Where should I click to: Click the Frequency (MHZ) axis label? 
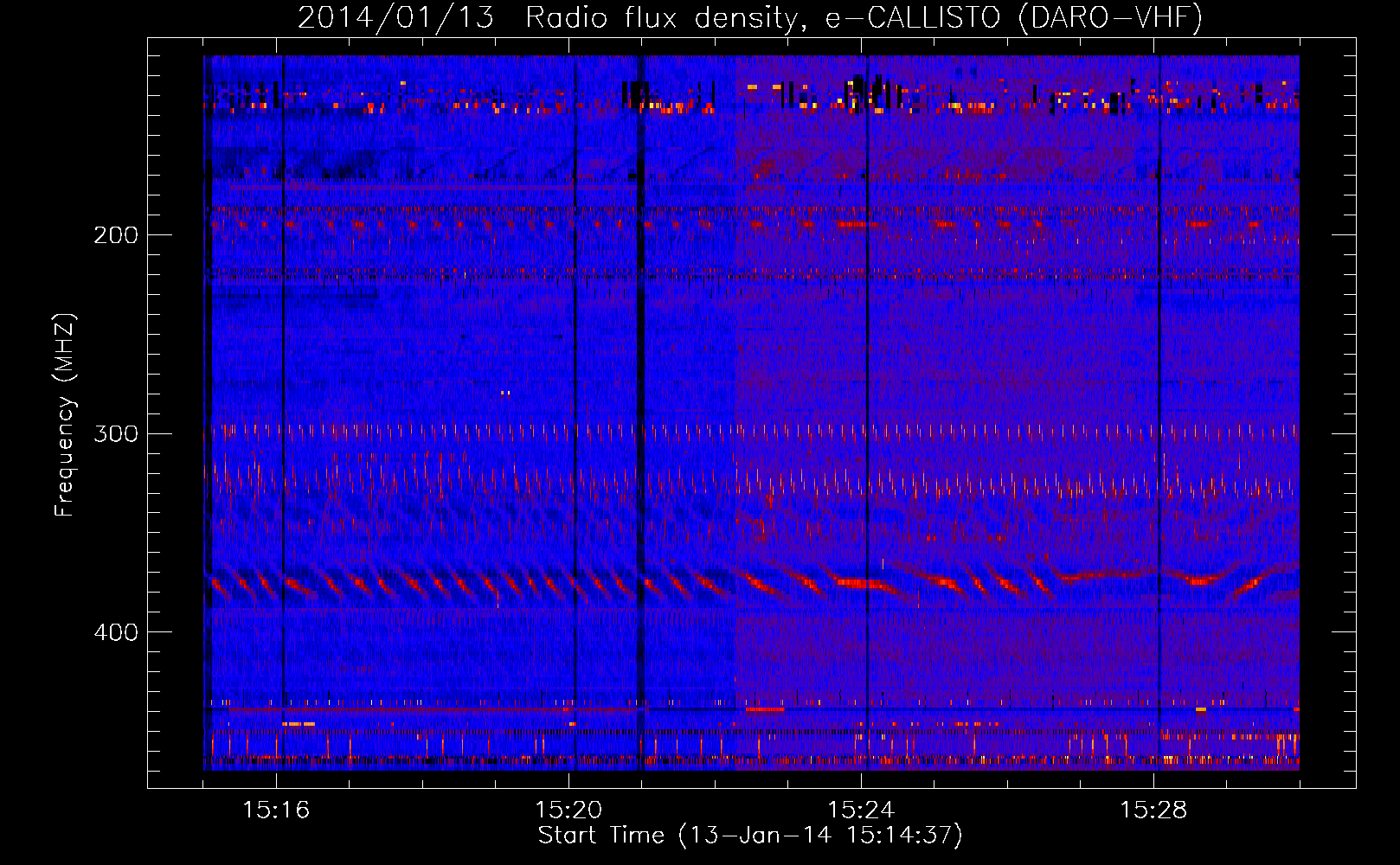point(65,414)
